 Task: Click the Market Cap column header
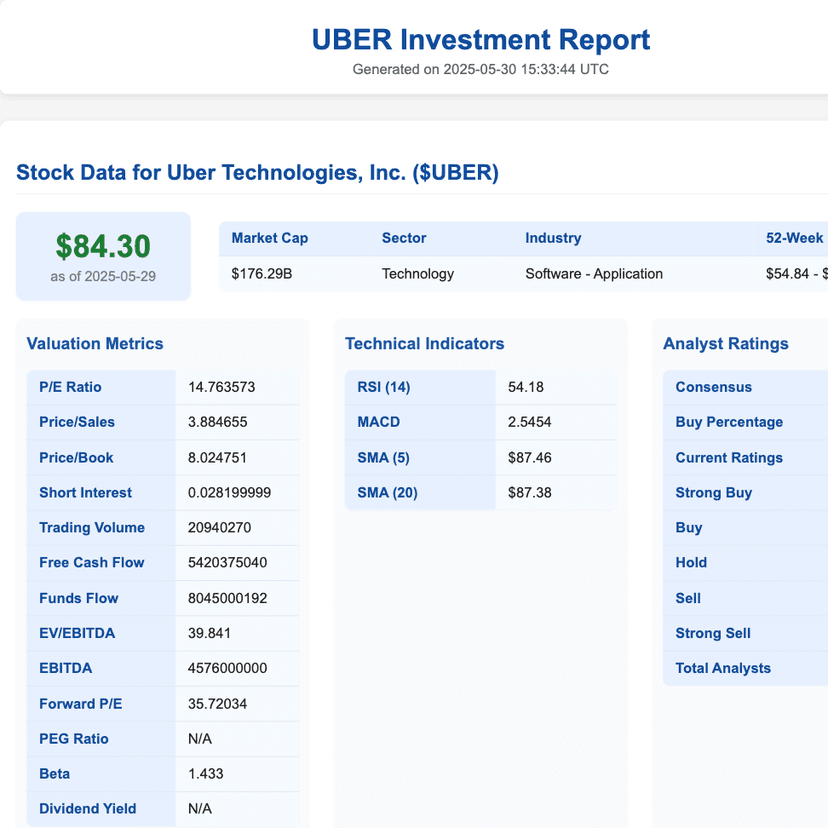pos(270,238)
